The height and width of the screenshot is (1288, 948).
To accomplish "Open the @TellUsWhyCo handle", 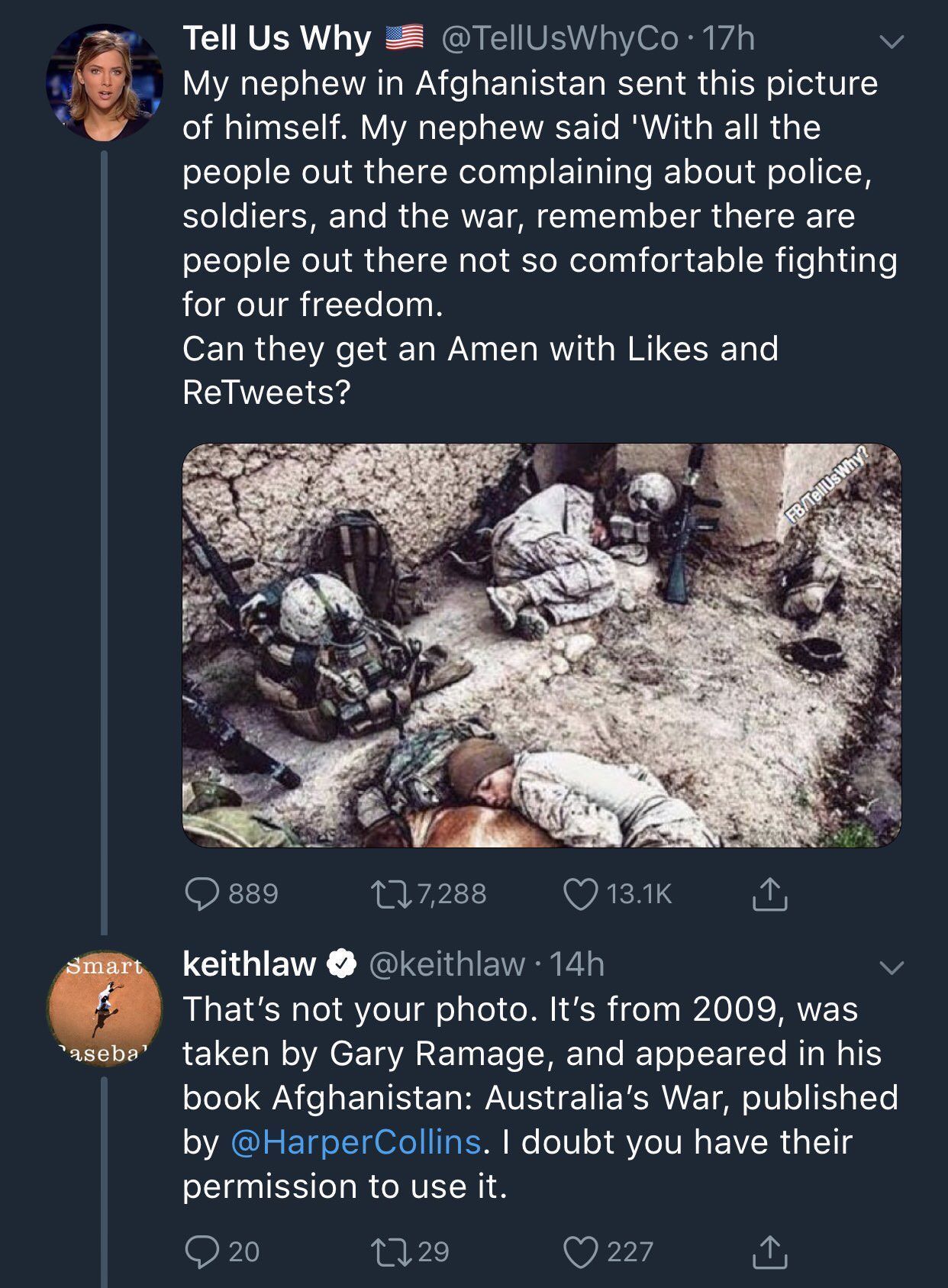I will tap(559, 38).
